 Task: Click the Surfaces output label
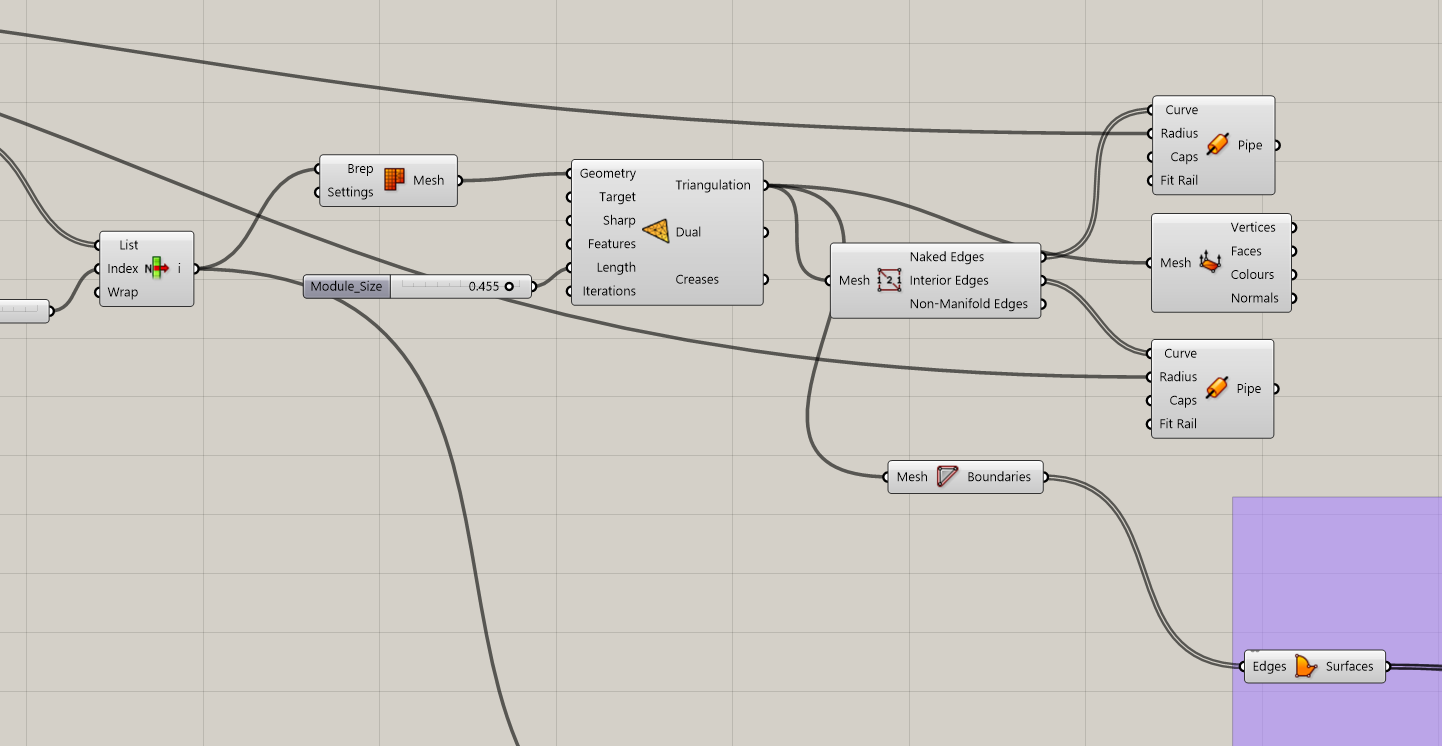1350,666
